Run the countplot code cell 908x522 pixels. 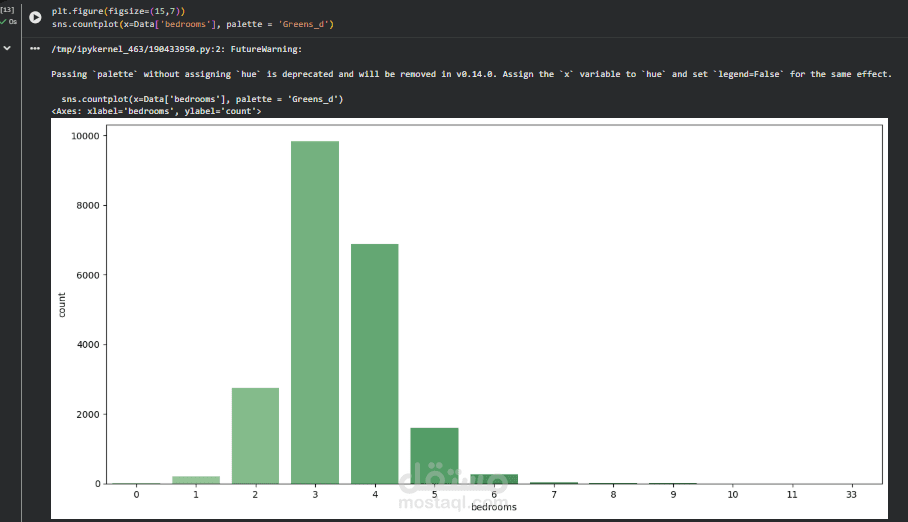(x=35, y=17)
